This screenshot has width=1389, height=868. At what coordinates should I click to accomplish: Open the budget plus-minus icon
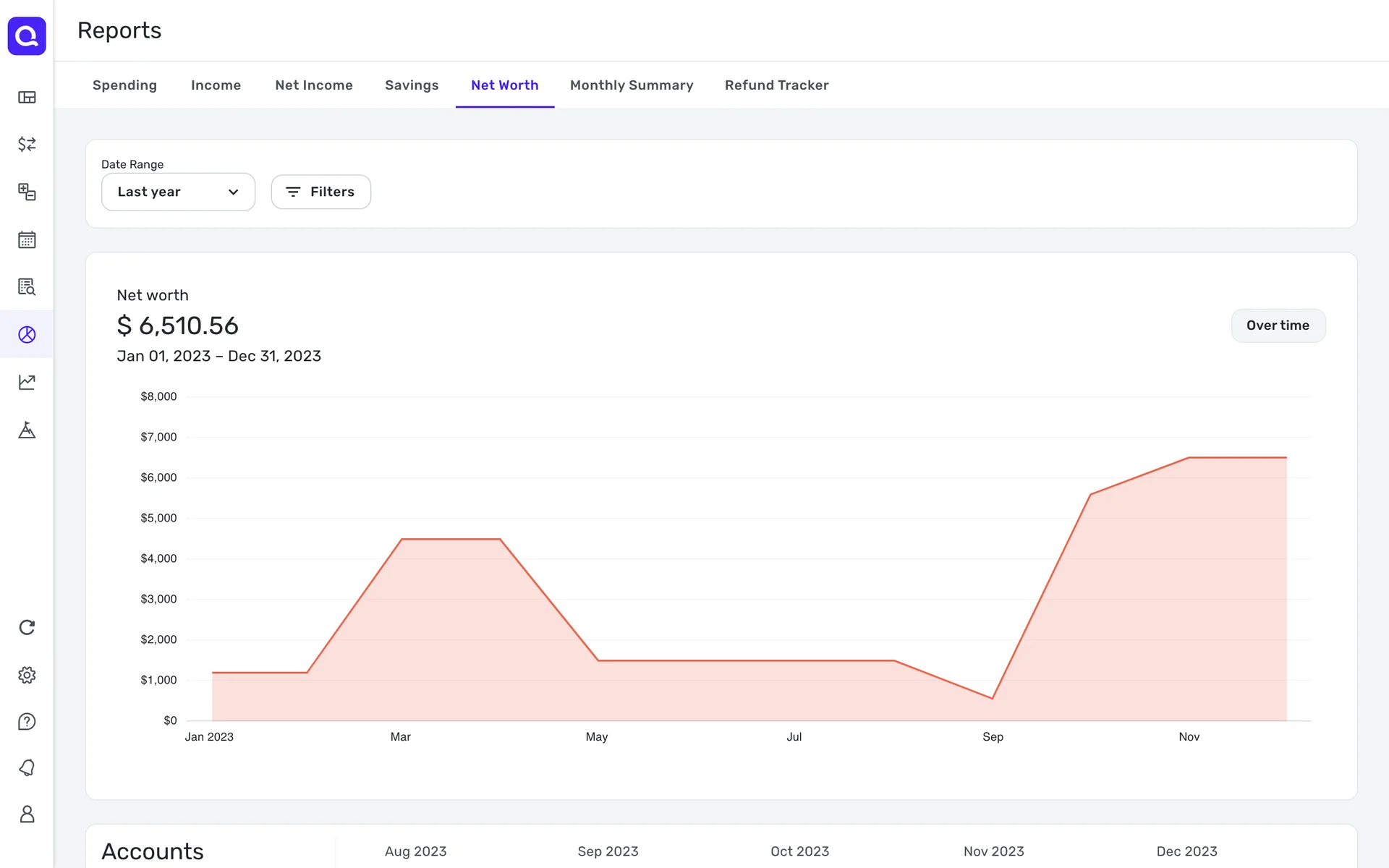(27, 192)
